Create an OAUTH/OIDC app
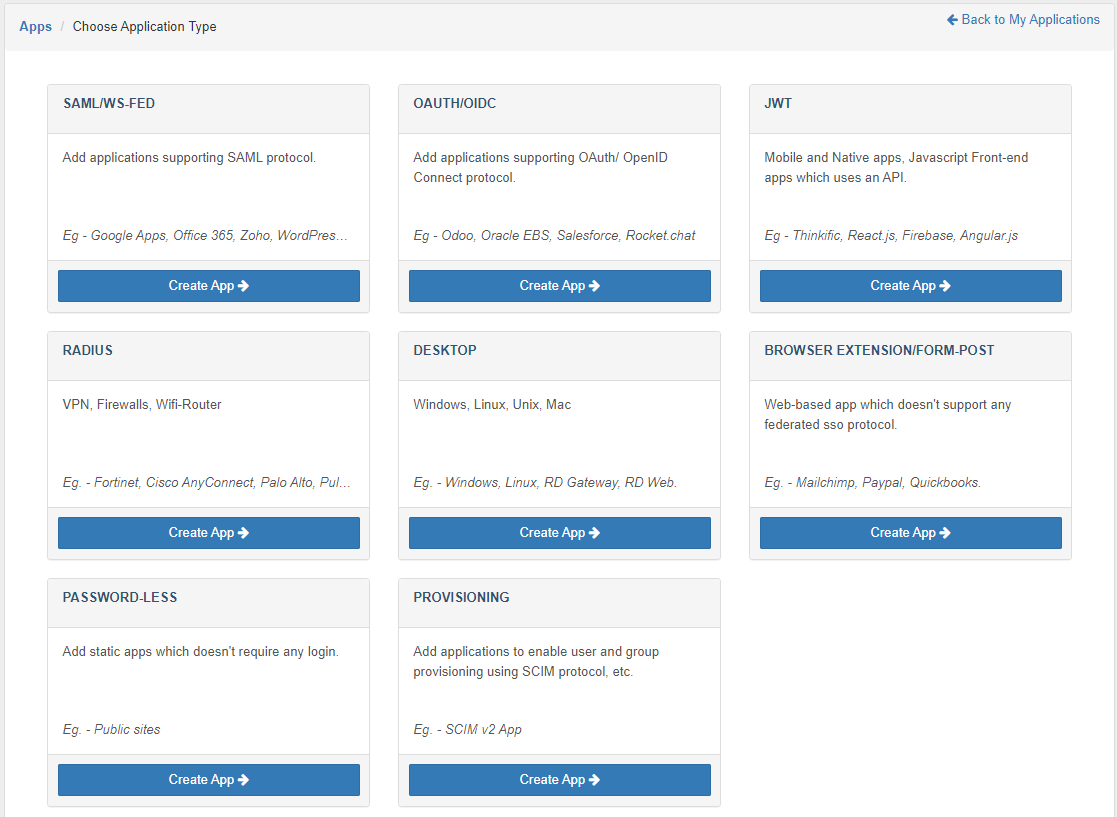This screenshot has width=1117, height=817. (x=559, y=286)
